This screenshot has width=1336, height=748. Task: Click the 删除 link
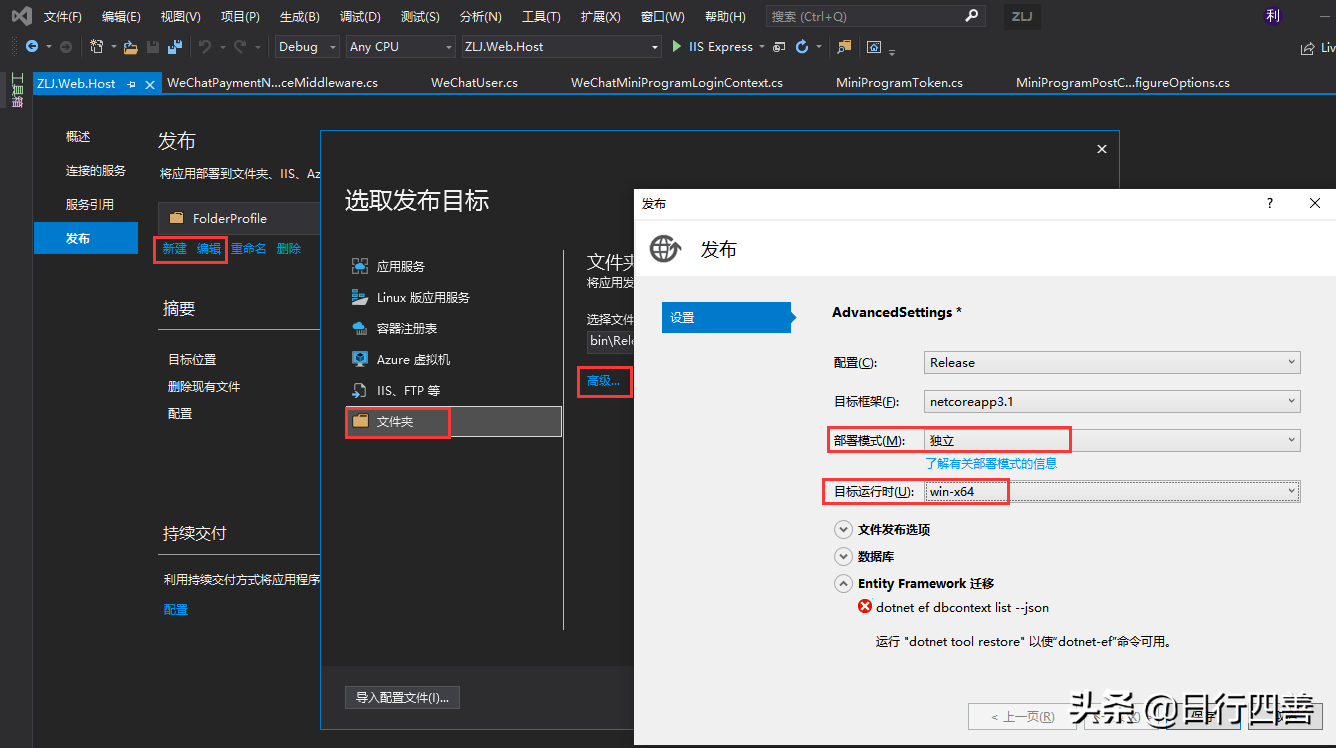288,248
